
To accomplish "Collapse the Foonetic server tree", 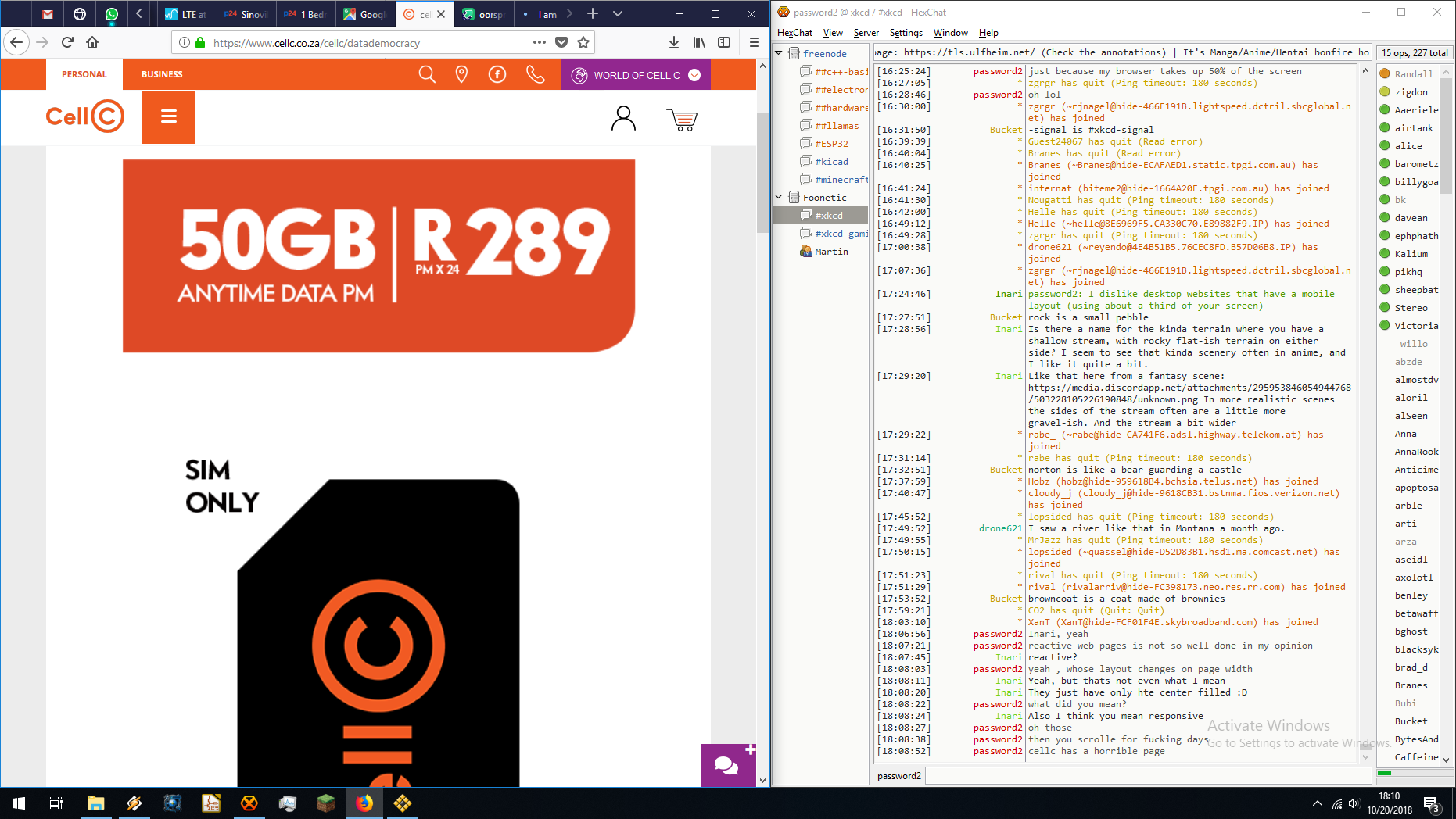I will 779,197.
